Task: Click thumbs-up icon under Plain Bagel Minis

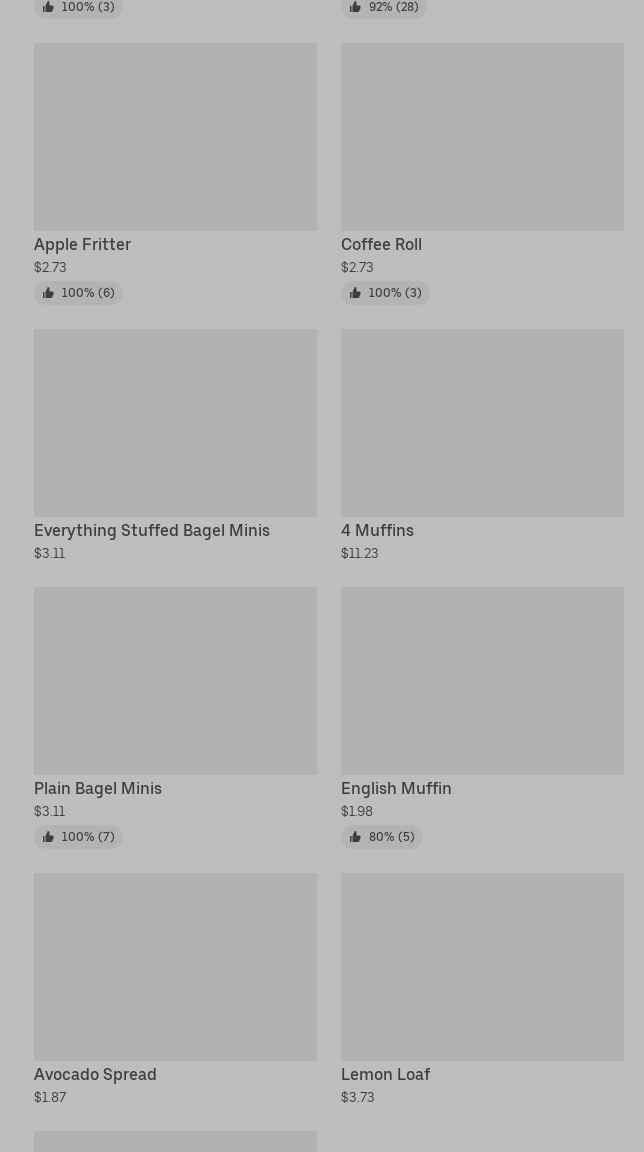Action: [48, 837]
